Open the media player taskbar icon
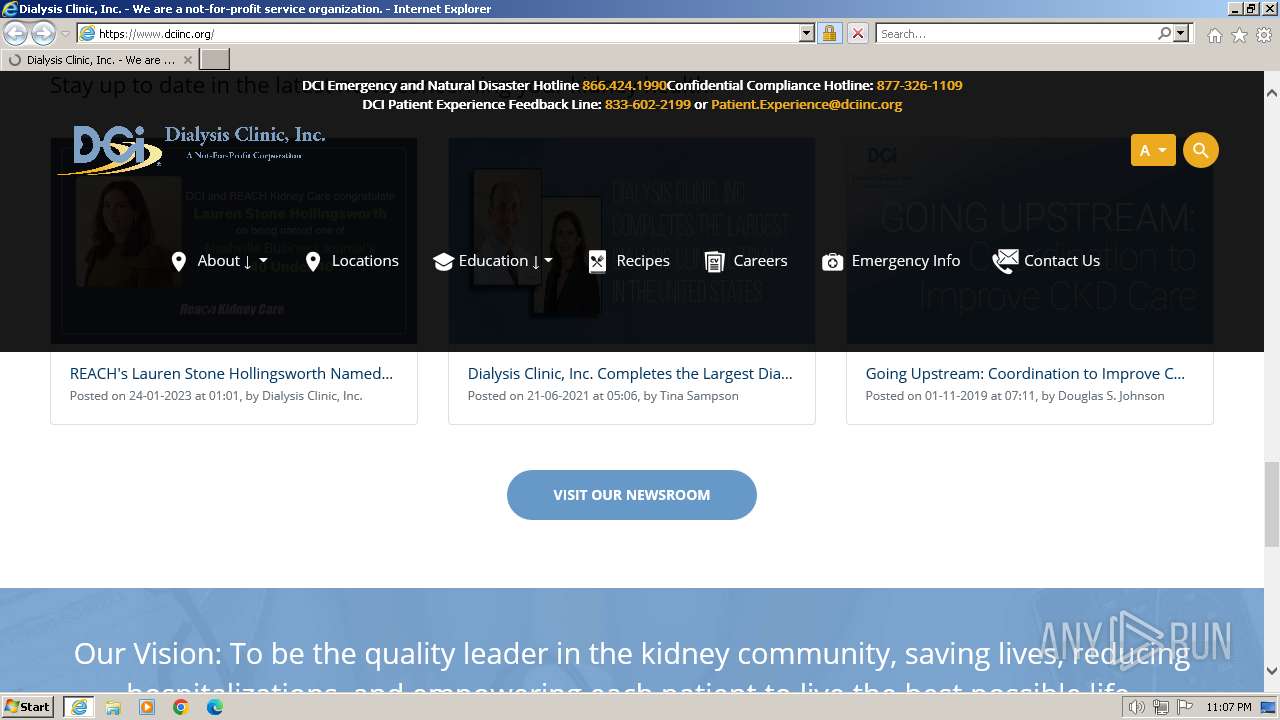The width and height of the screenshot is (1280, 720). pyautogui.click(x=146, y=707)
